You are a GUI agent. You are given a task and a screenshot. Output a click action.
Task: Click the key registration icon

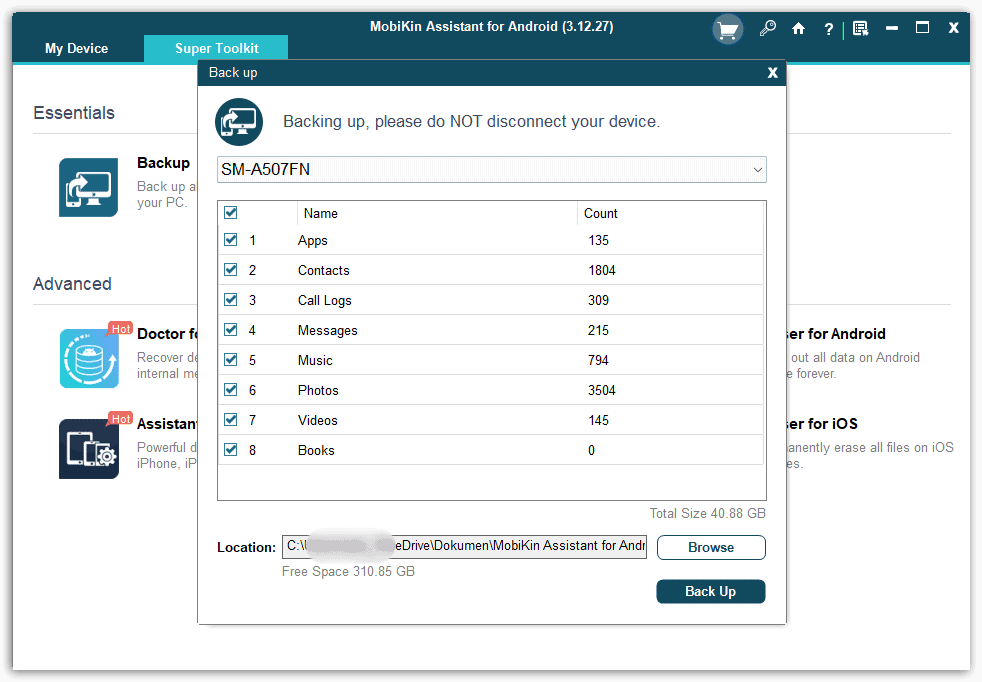(x=767, y=28)
